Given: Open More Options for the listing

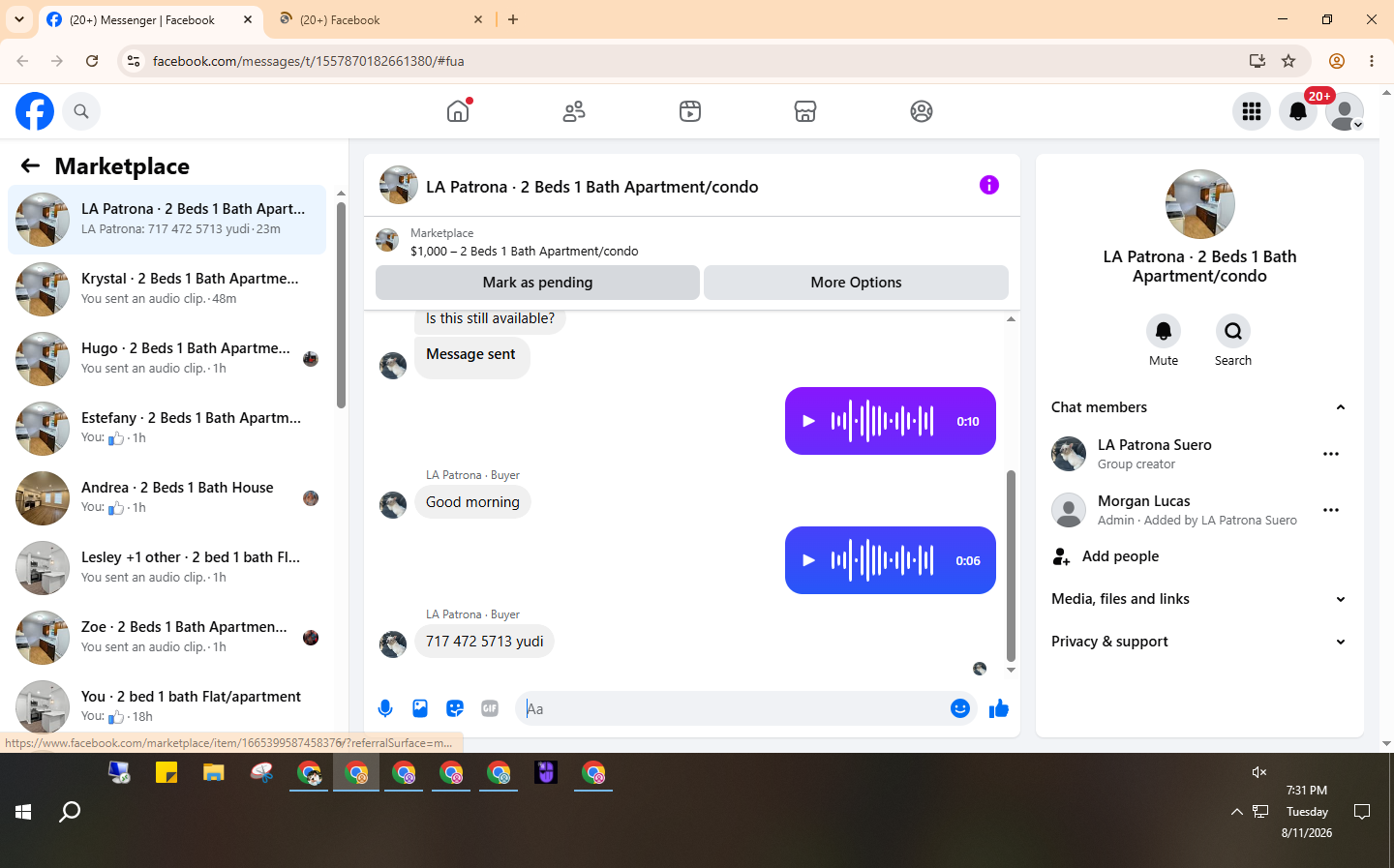Looking at the screenshot, I should [856, 283].
